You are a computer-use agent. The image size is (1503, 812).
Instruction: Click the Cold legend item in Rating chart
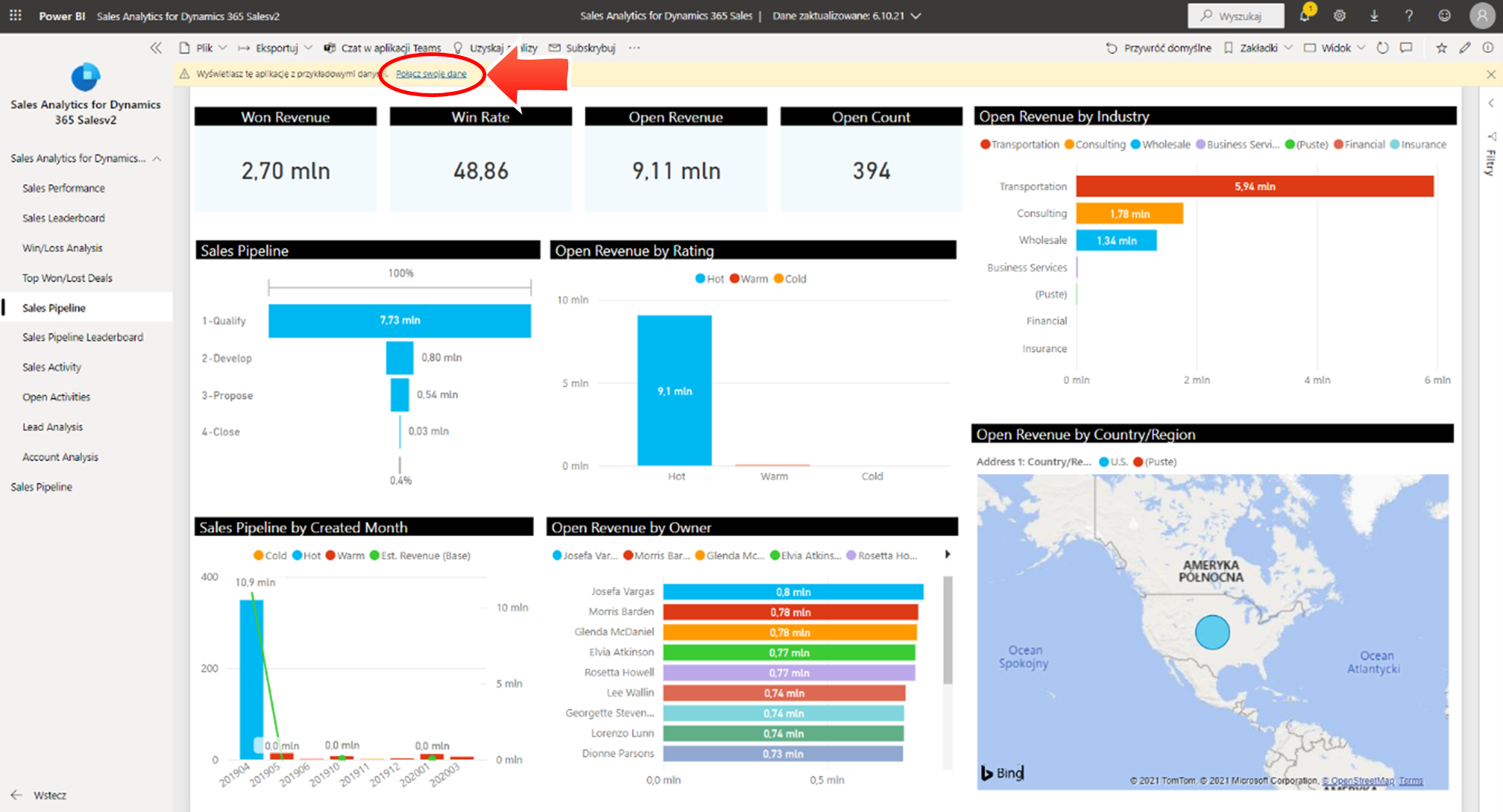pyautogui.click(x=790, y=278)
